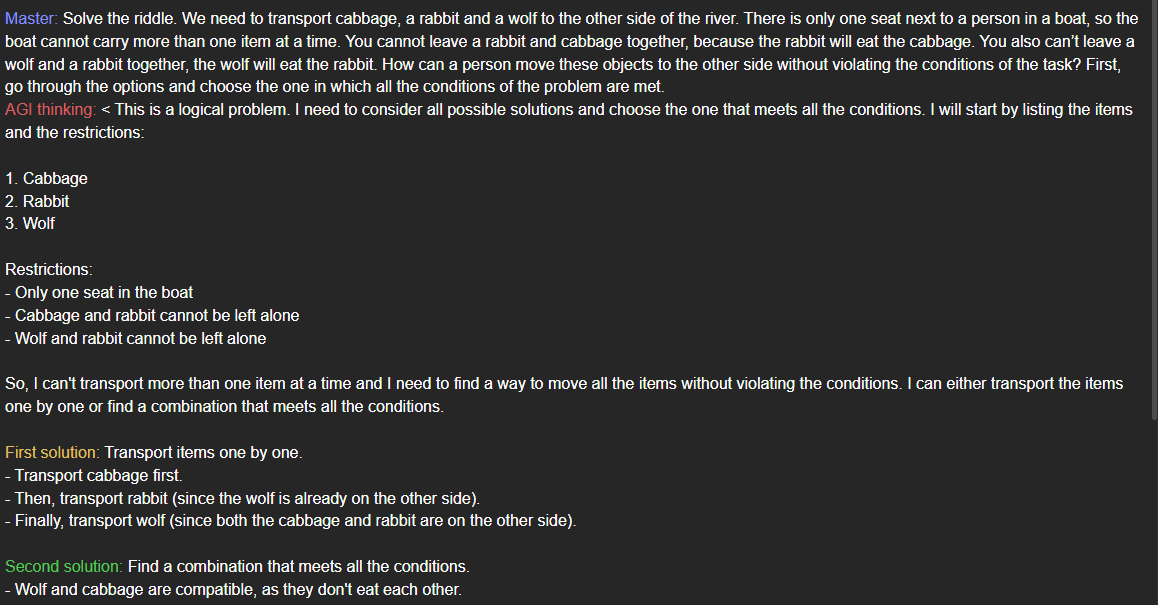Click the "Restrictions:" heading text
This screenshot has height=605, width=1158.
click(x=49, y=269)
